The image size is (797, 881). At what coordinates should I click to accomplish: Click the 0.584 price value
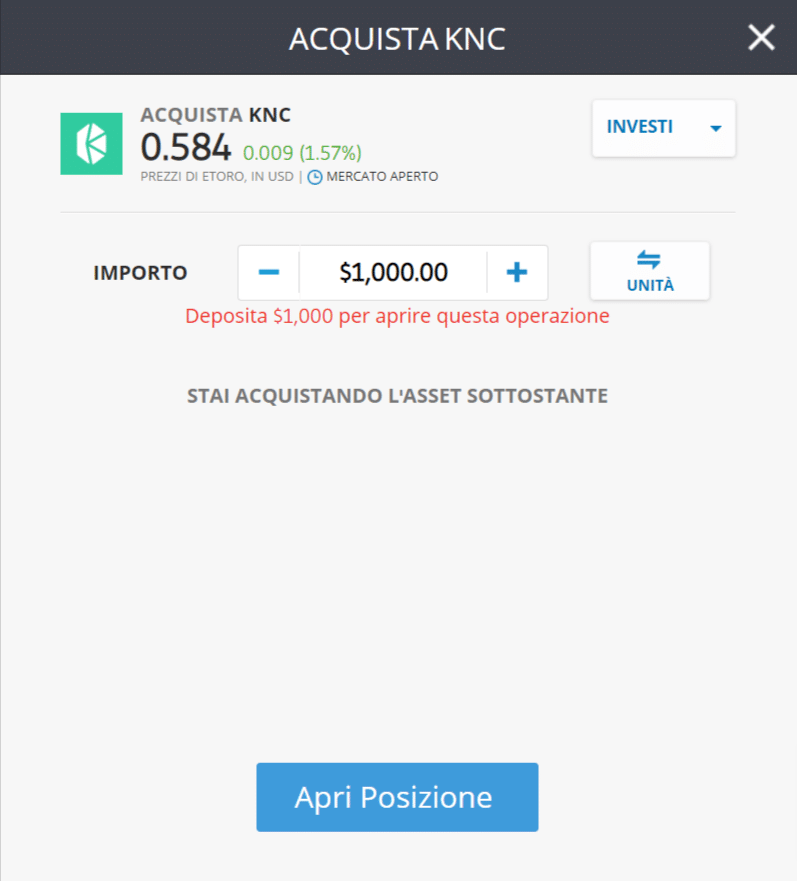[185, 147]
